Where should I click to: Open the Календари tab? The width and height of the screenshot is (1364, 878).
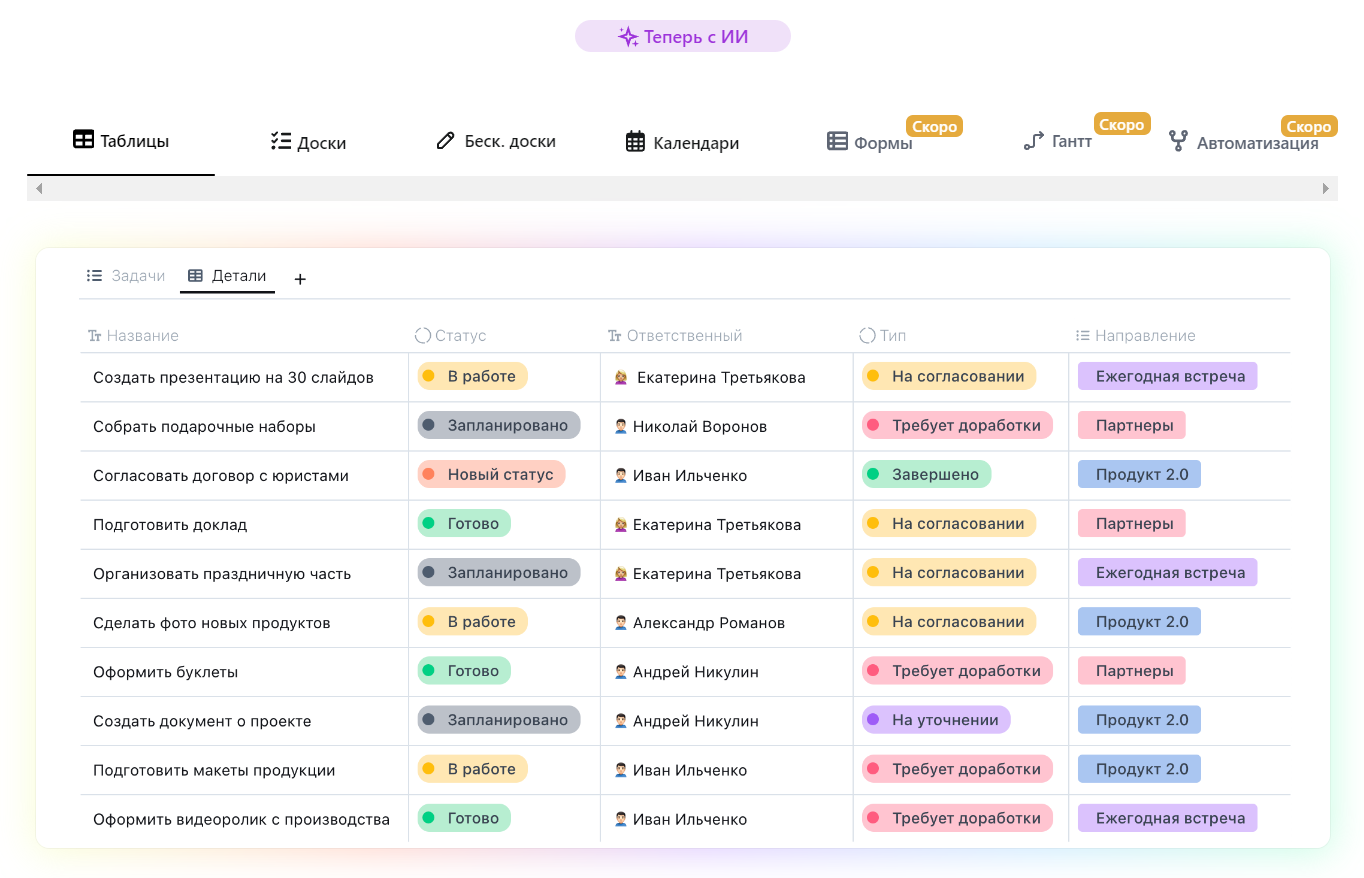[x=682, y=143]
